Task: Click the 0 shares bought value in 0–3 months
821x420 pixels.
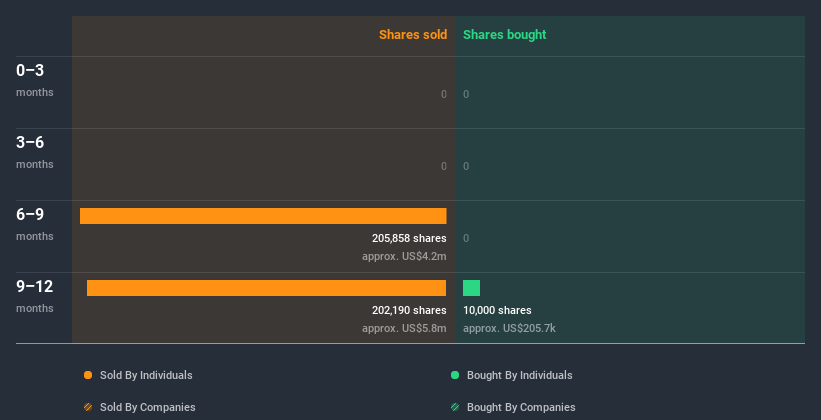Action: [x=466, y=94]
